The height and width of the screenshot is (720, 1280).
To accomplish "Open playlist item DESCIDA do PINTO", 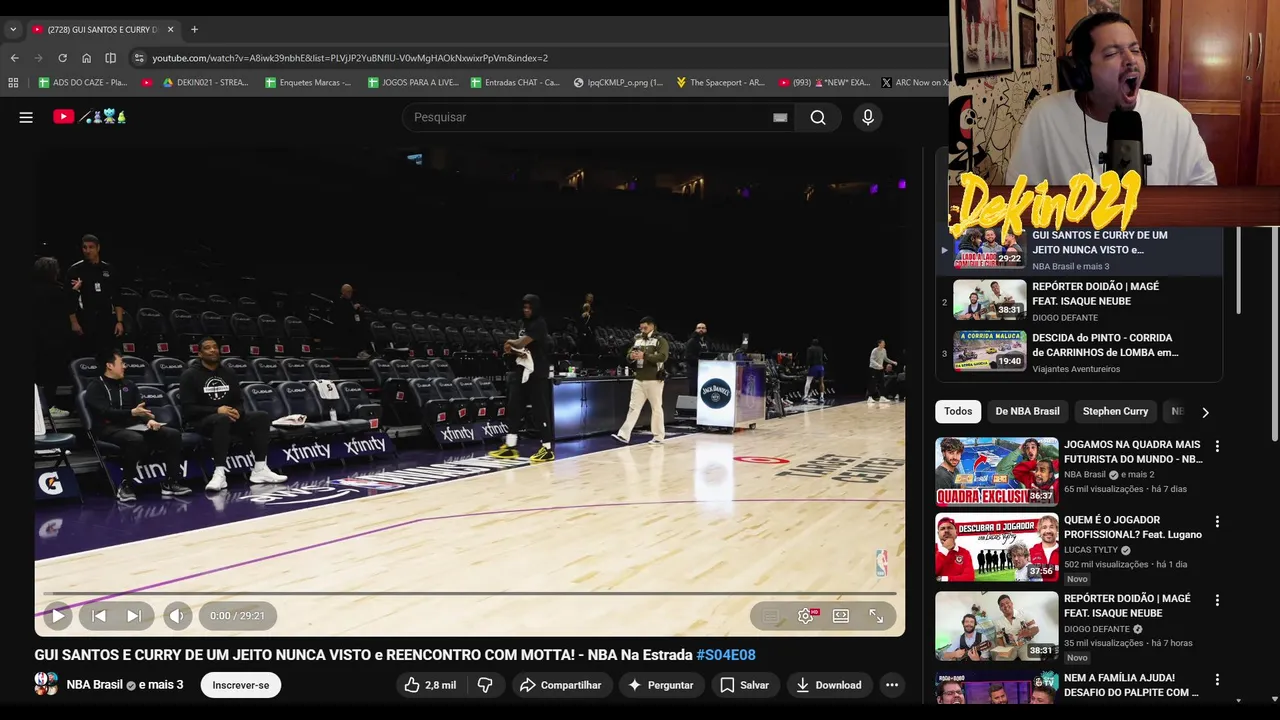I will pyautogui.click(x=1078, y=352).
